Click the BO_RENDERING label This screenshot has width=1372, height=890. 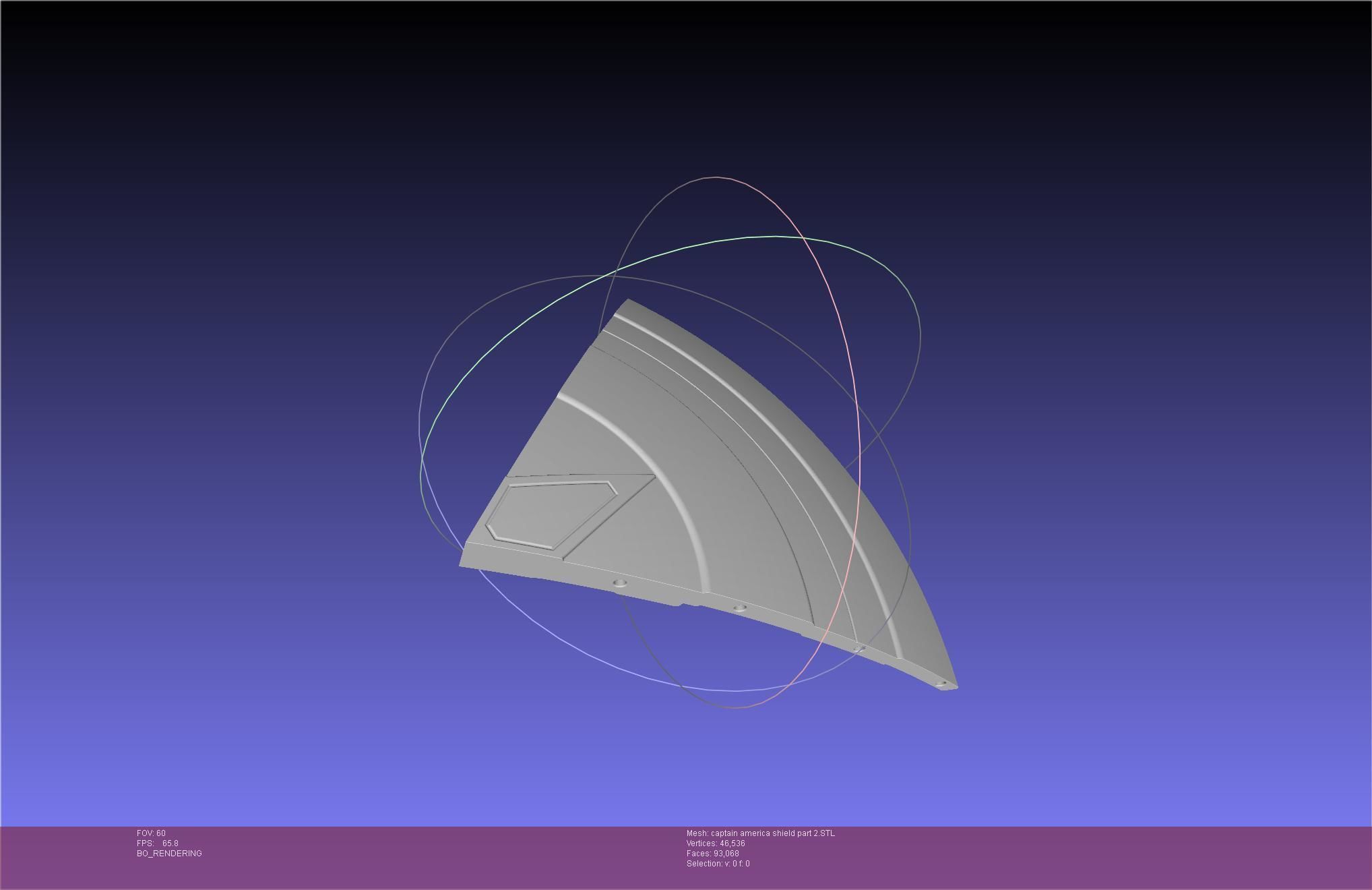click(x=169, y=854)
